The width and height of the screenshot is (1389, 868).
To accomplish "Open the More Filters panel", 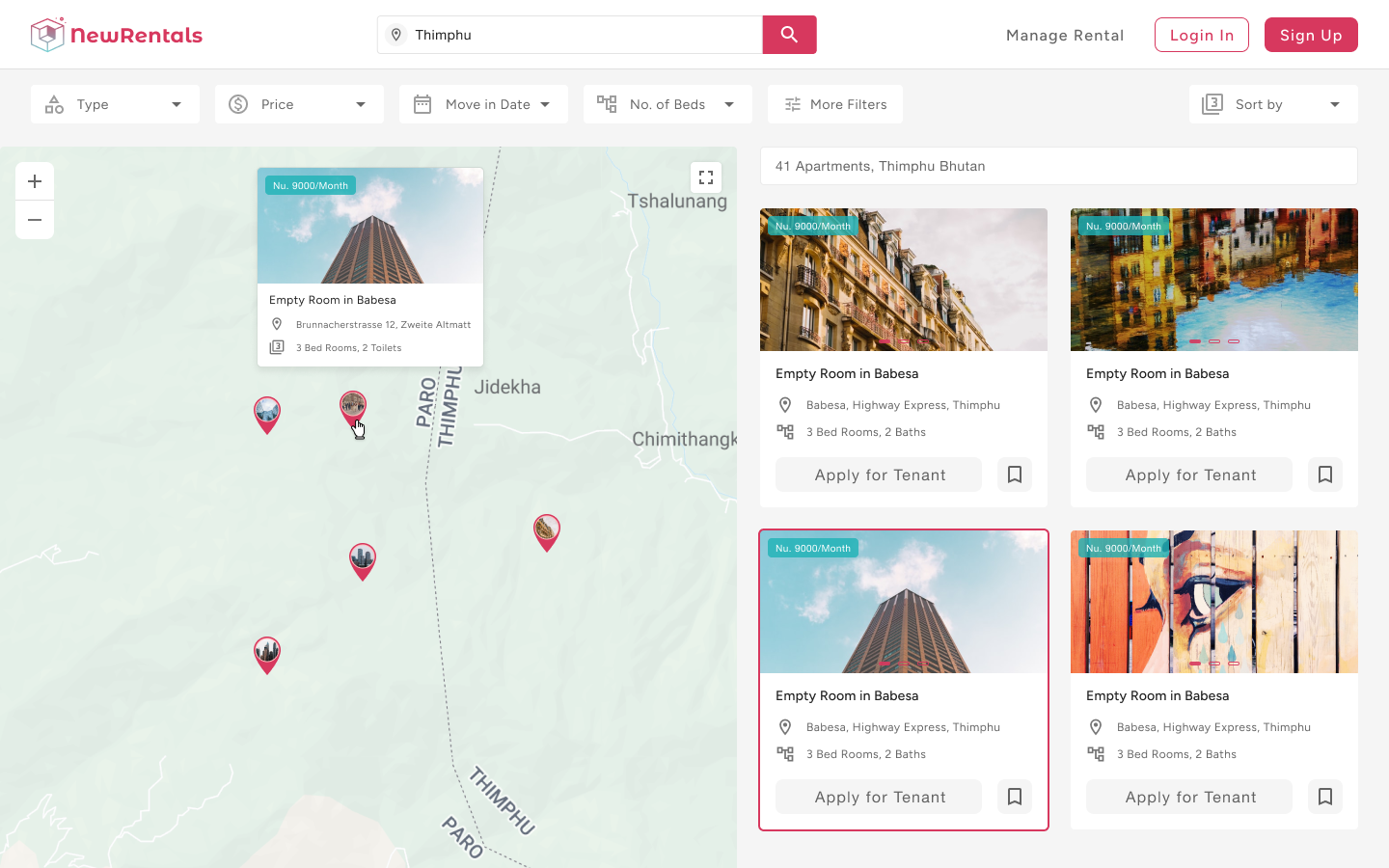I will [x=834, y=103].
